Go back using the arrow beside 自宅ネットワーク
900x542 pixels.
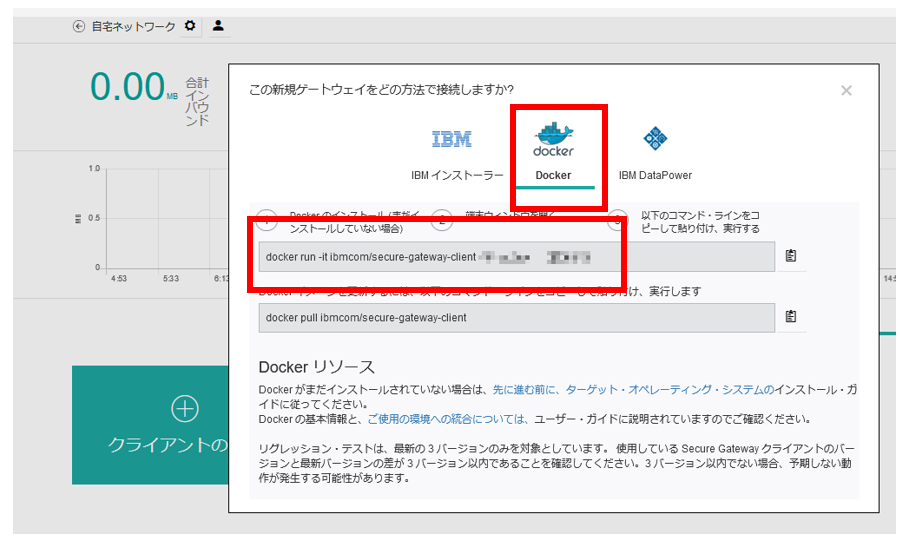tap(79, 26)
